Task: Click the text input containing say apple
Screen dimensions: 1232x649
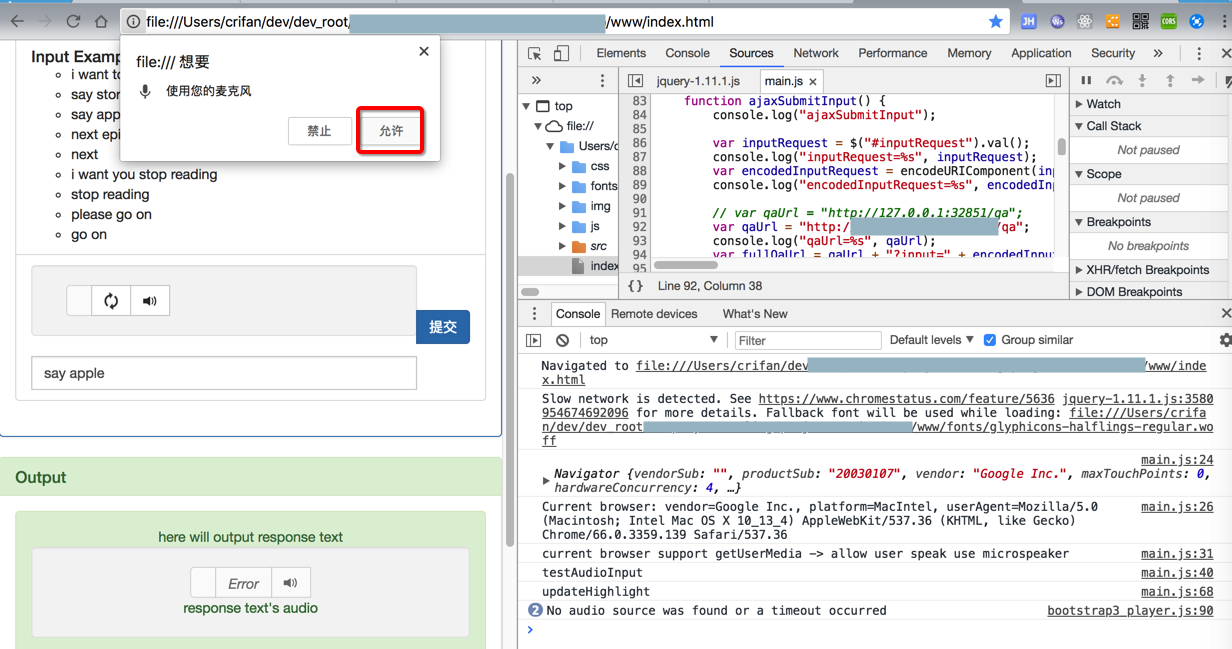Action: point(224,373)
